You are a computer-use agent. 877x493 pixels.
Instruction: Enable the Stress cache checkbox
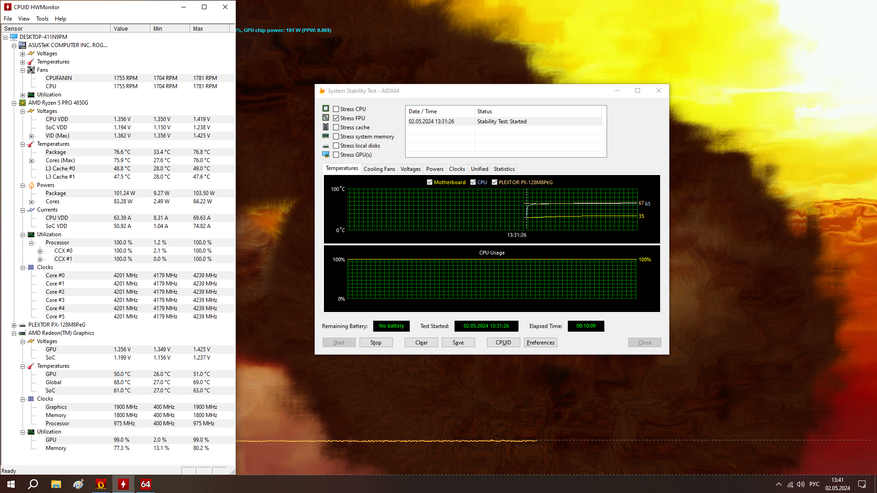tap(336, 128)
